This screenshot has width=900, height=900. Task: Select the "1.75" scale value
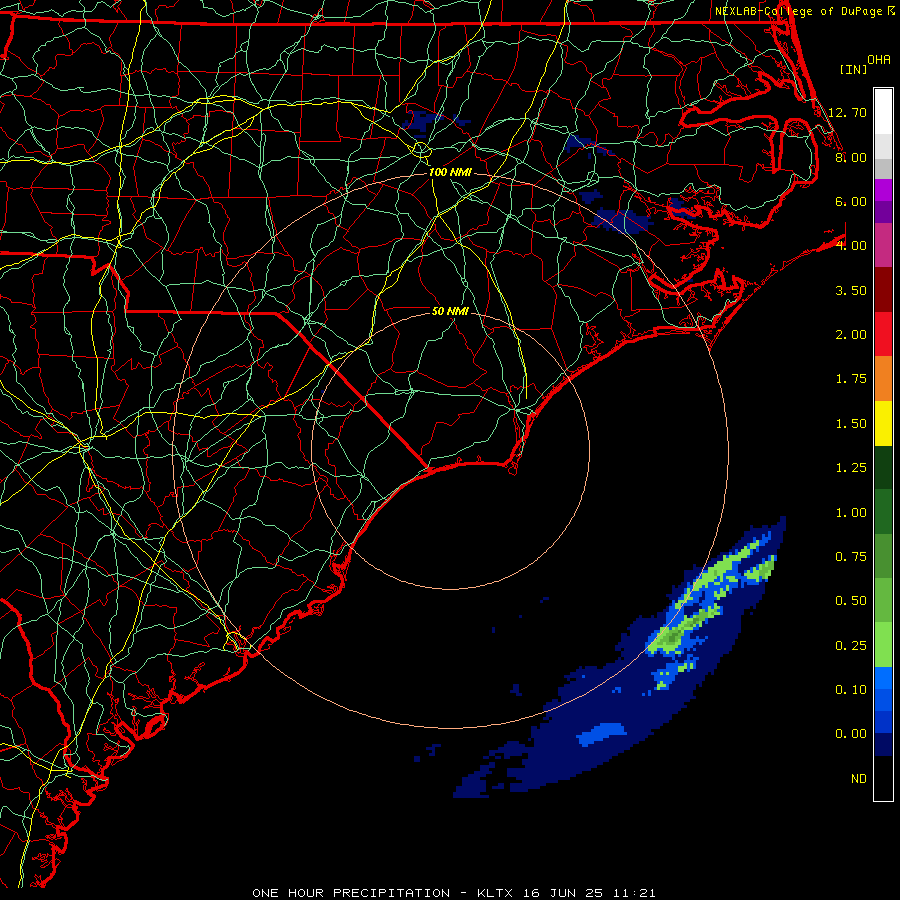point(851,379)
